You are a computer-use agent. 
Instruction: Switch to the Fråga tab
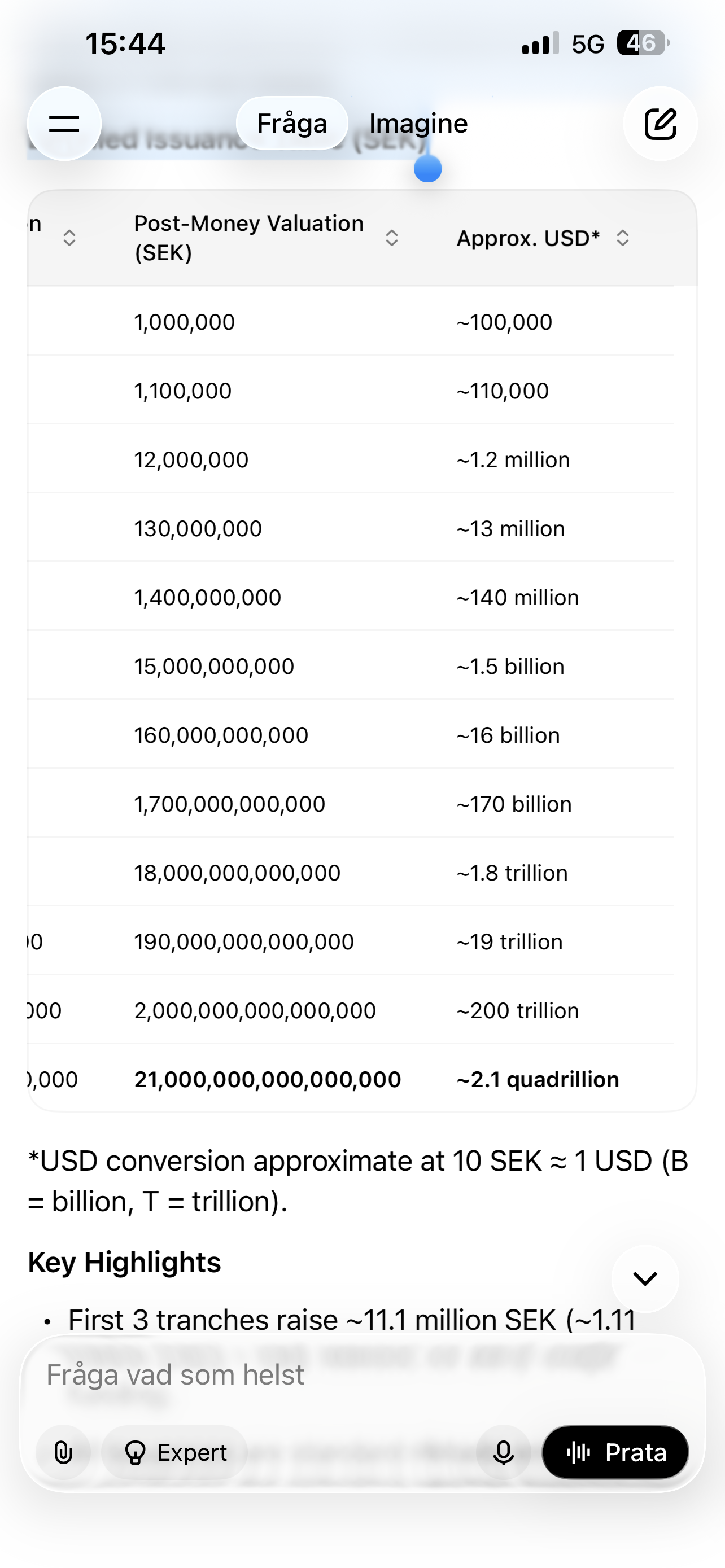[x=292, y=124]
